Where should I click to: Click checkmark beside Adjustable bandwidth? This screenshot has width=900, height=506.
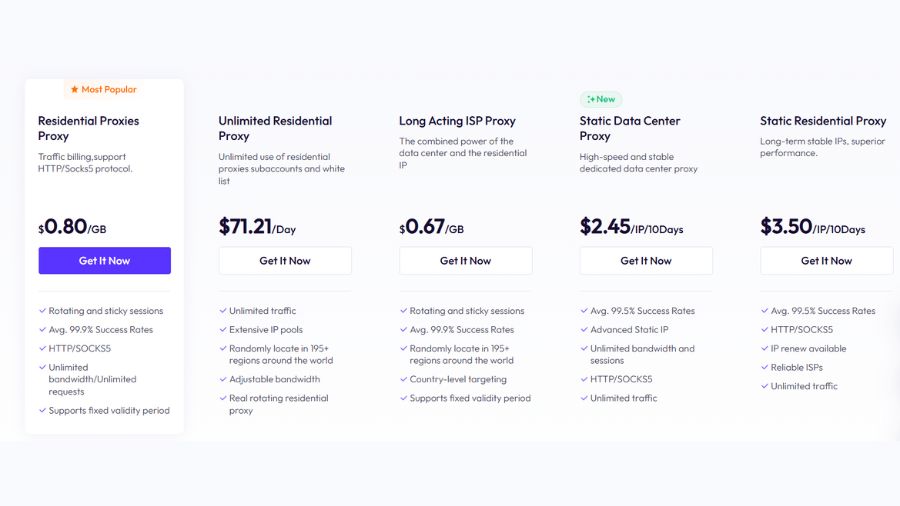pyautogui.click(x=222, y=380)
